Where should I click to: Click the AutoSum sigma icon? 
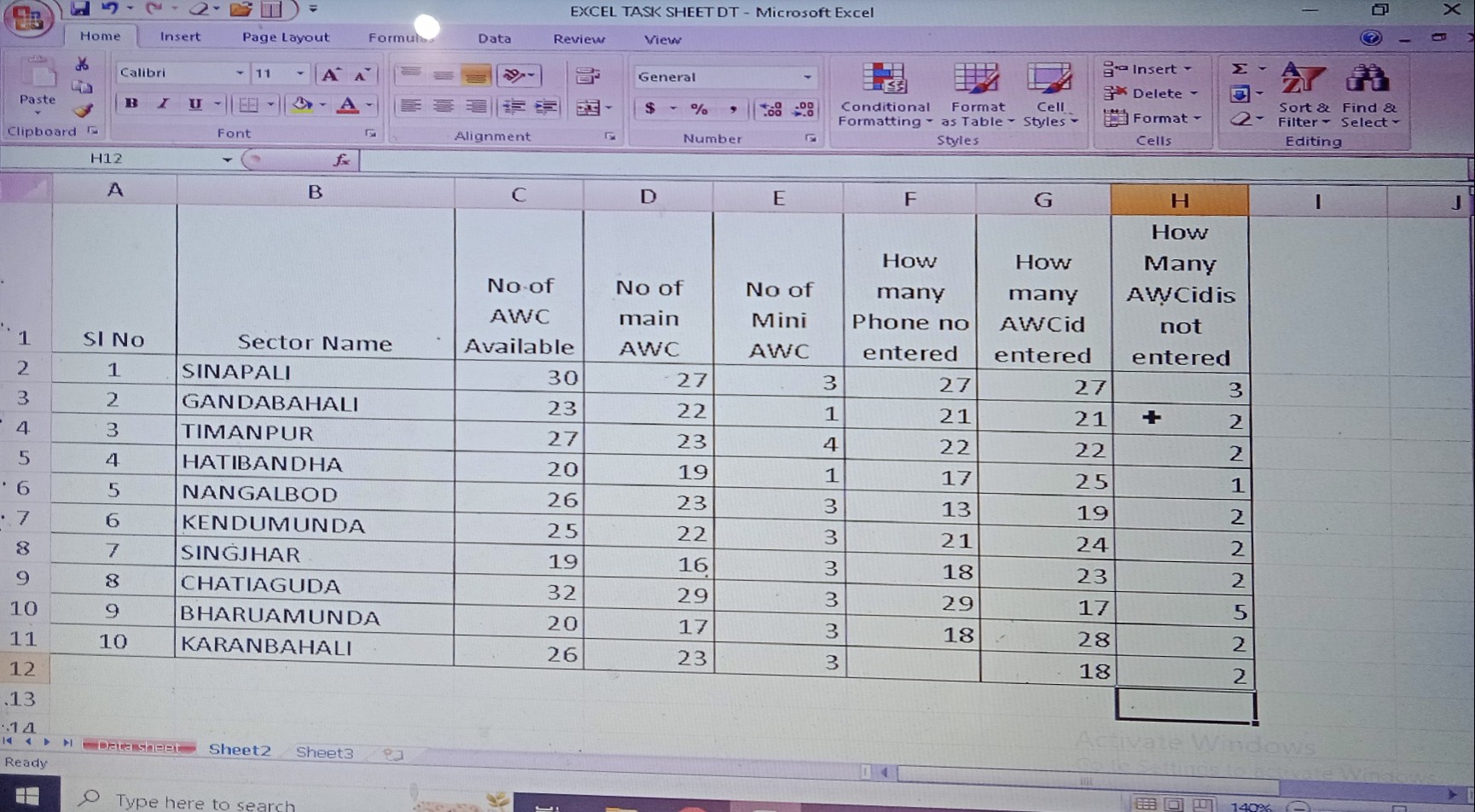tap(1240, 68)
